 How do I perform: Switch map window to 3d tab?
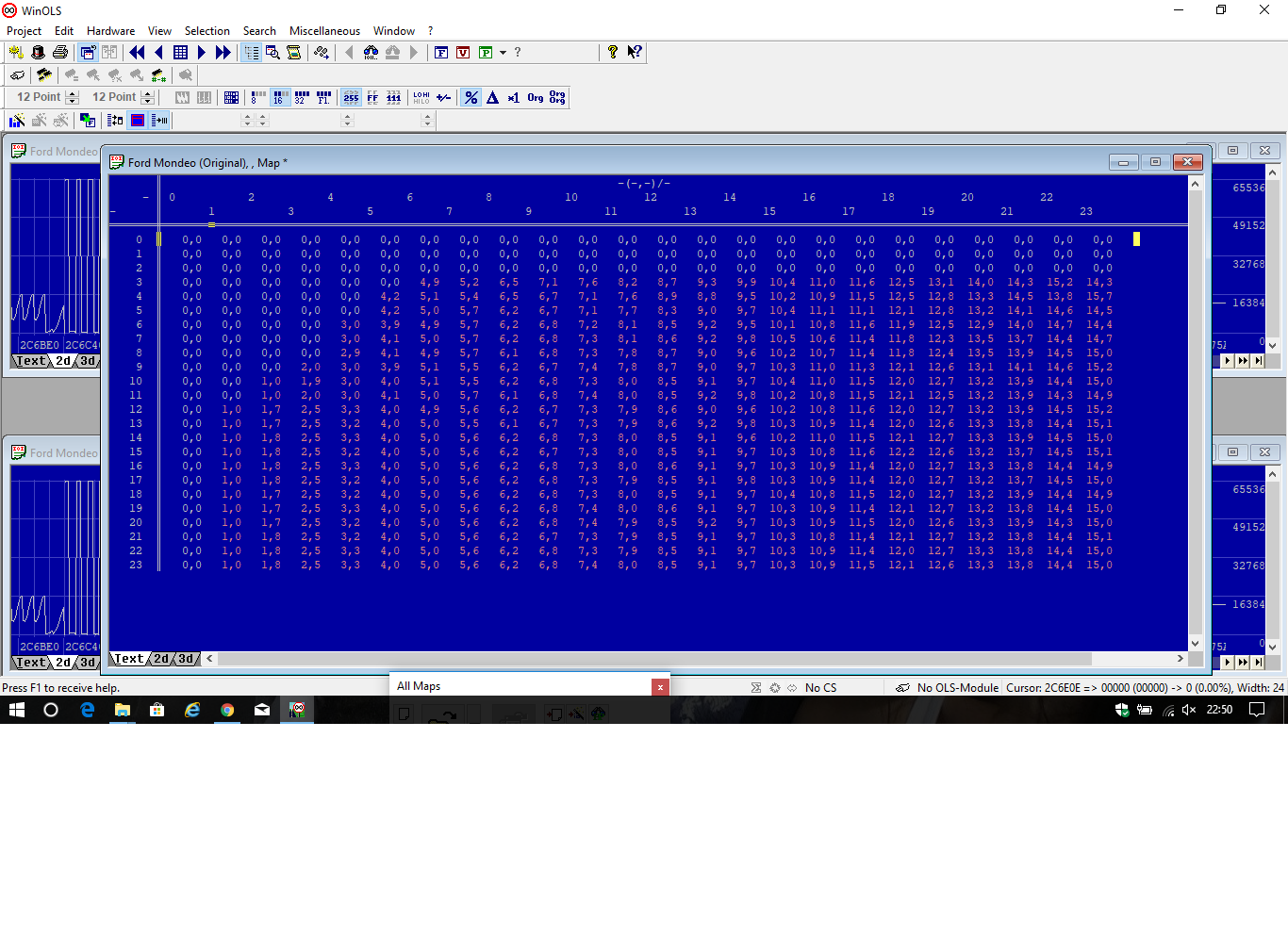point(186,659)
